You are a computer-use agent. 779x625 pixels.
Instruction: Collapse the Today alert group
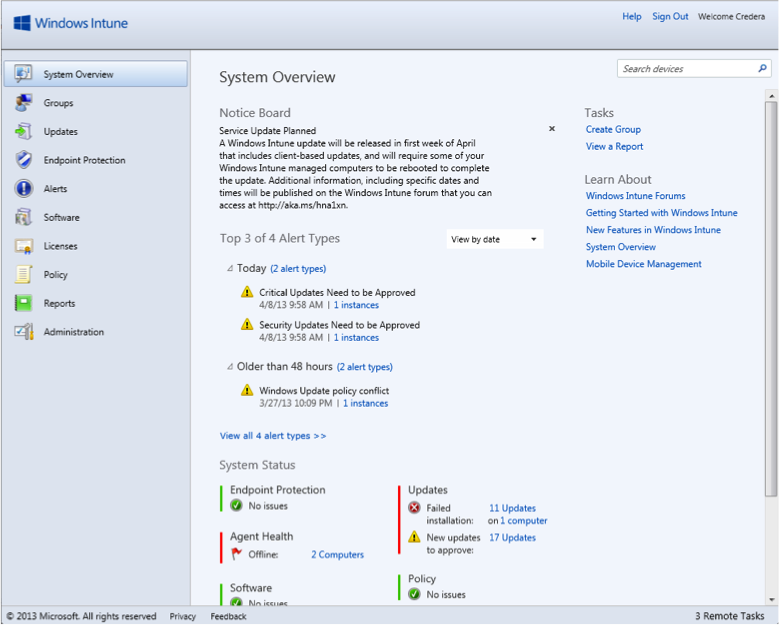(x=230, y=268)
